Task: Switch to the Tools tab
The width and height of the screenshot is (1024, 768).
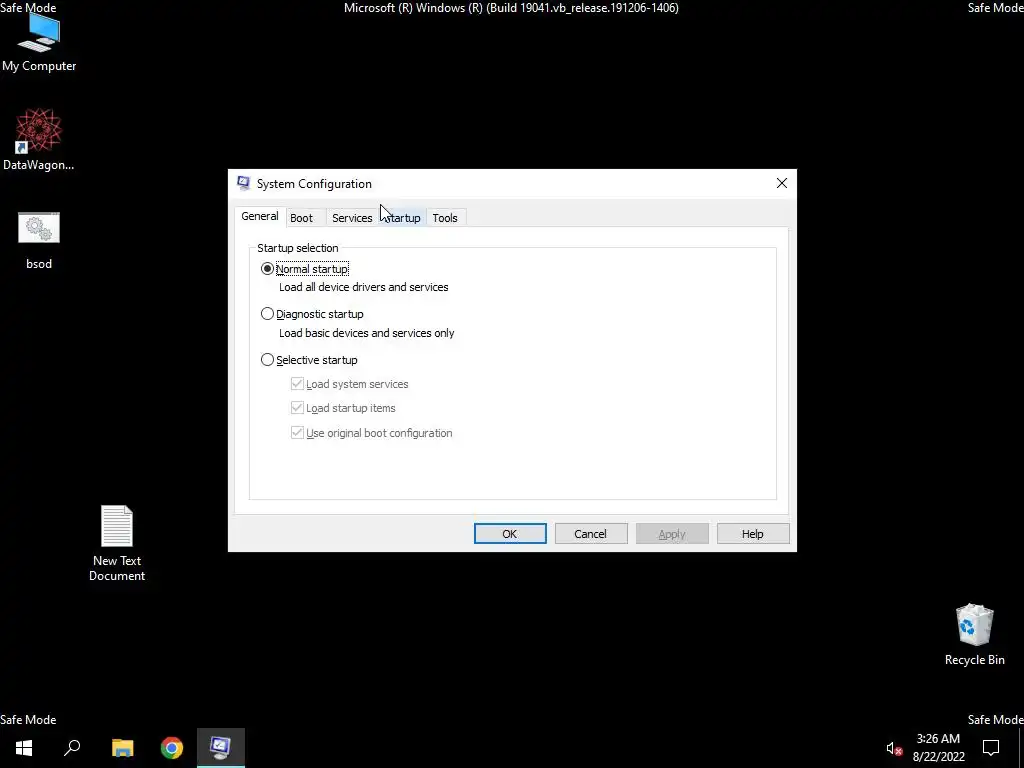Action: click(445, 218)
